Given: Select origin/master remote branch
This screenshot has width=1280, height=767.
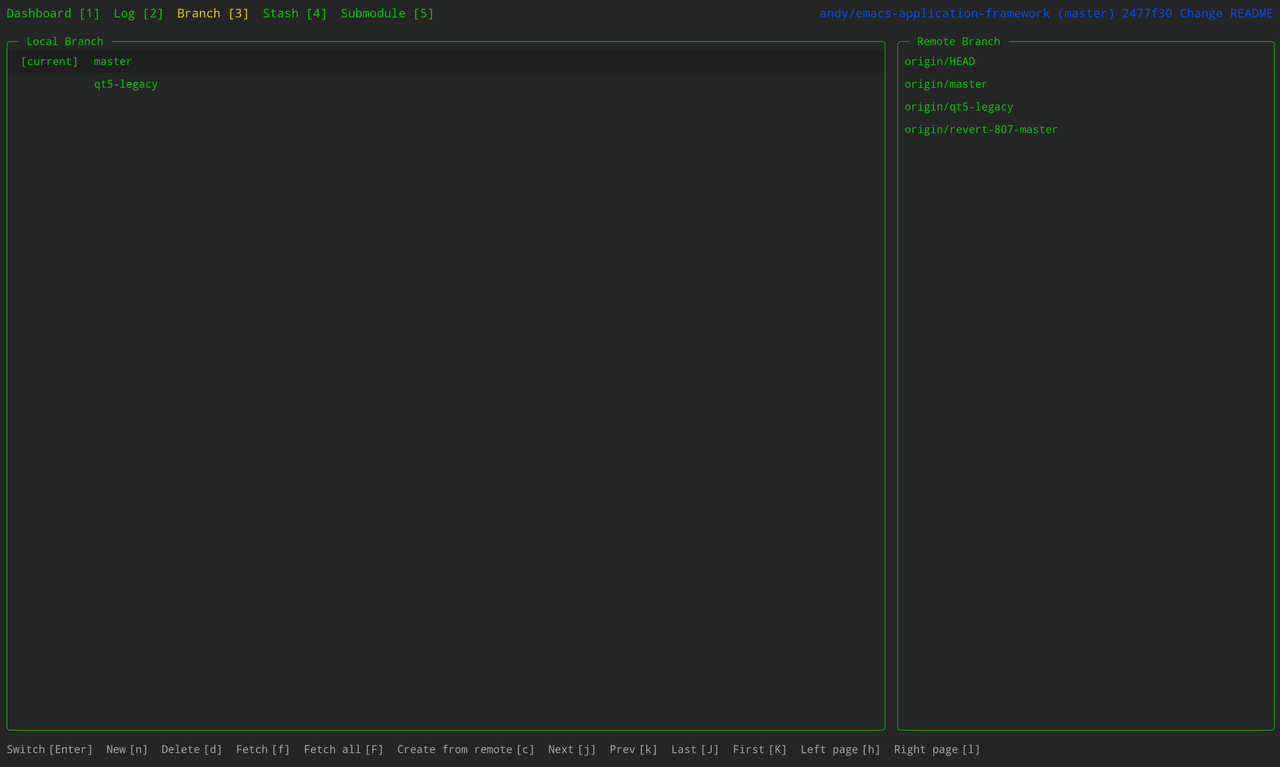Looking at the screenshot, I should pos(946,84).
